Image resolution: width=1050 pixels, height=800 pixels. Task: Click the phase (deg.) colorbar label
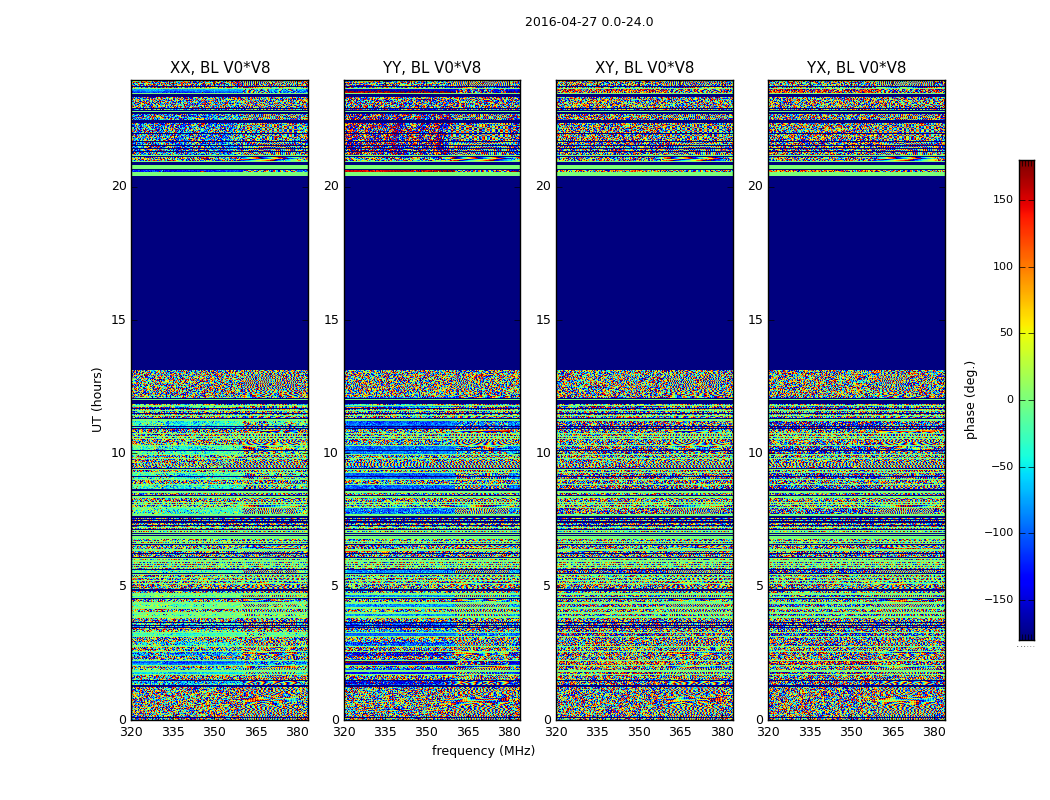tap(970, 399)
